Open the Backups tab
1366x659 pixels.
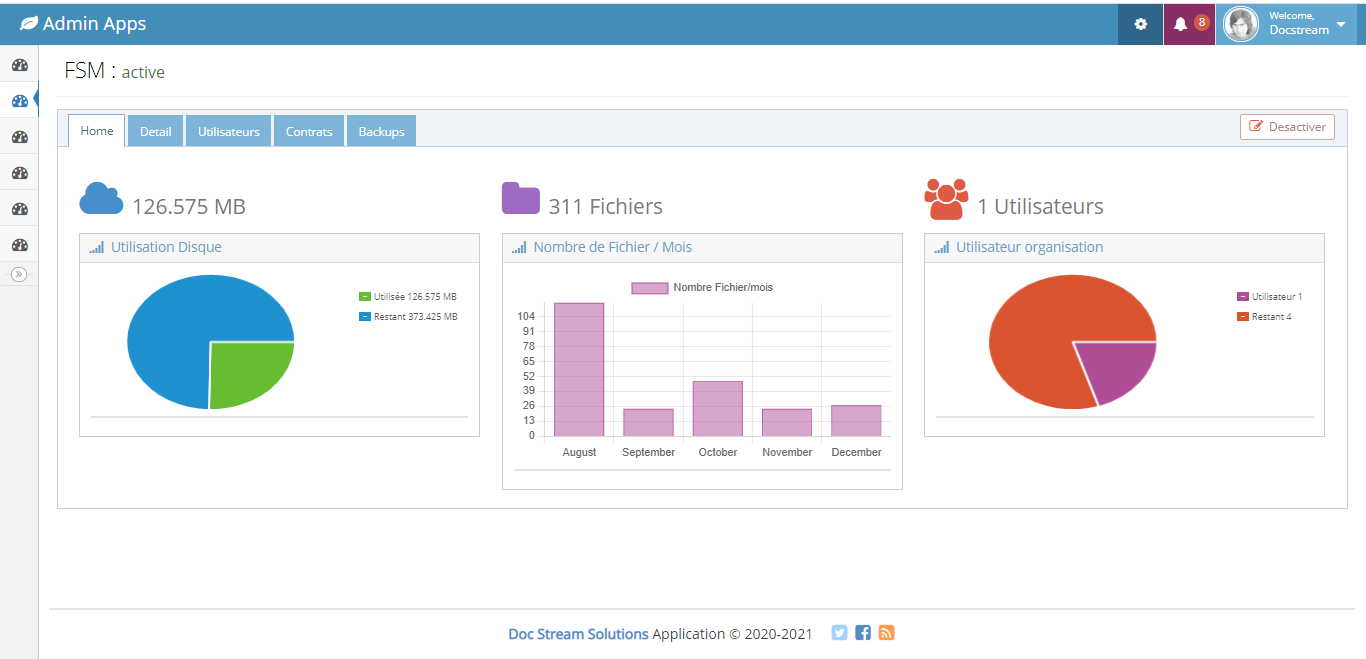tap(381, 131)
